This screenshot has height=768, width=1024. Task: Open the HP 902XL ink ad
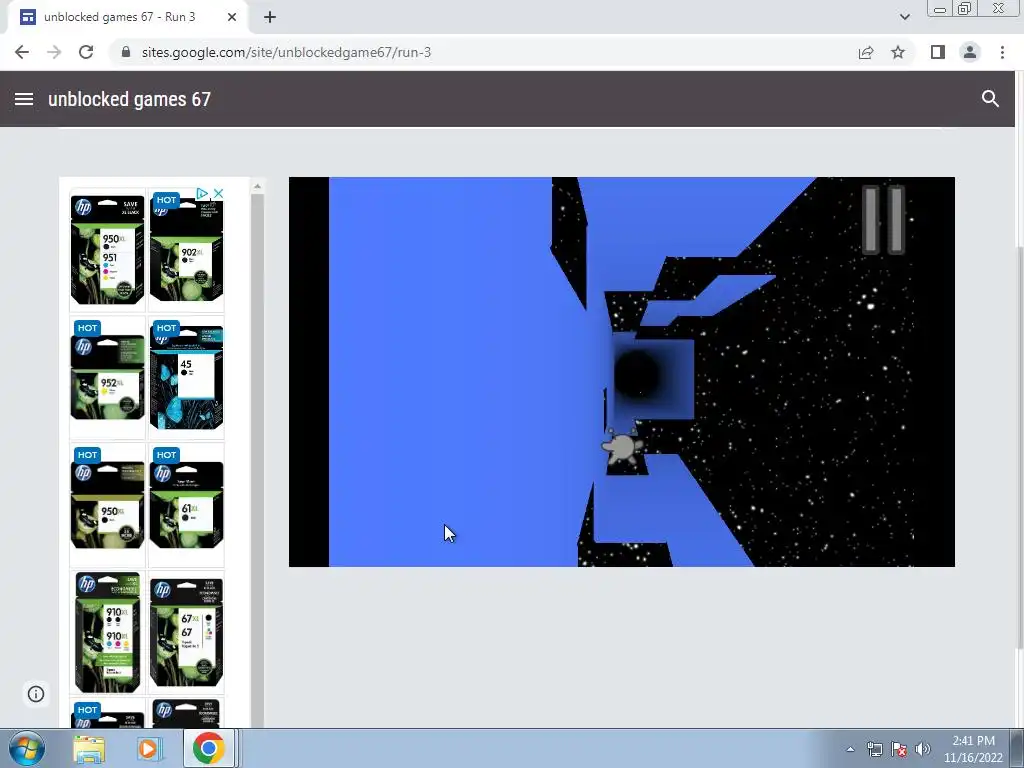coord(187,250)
